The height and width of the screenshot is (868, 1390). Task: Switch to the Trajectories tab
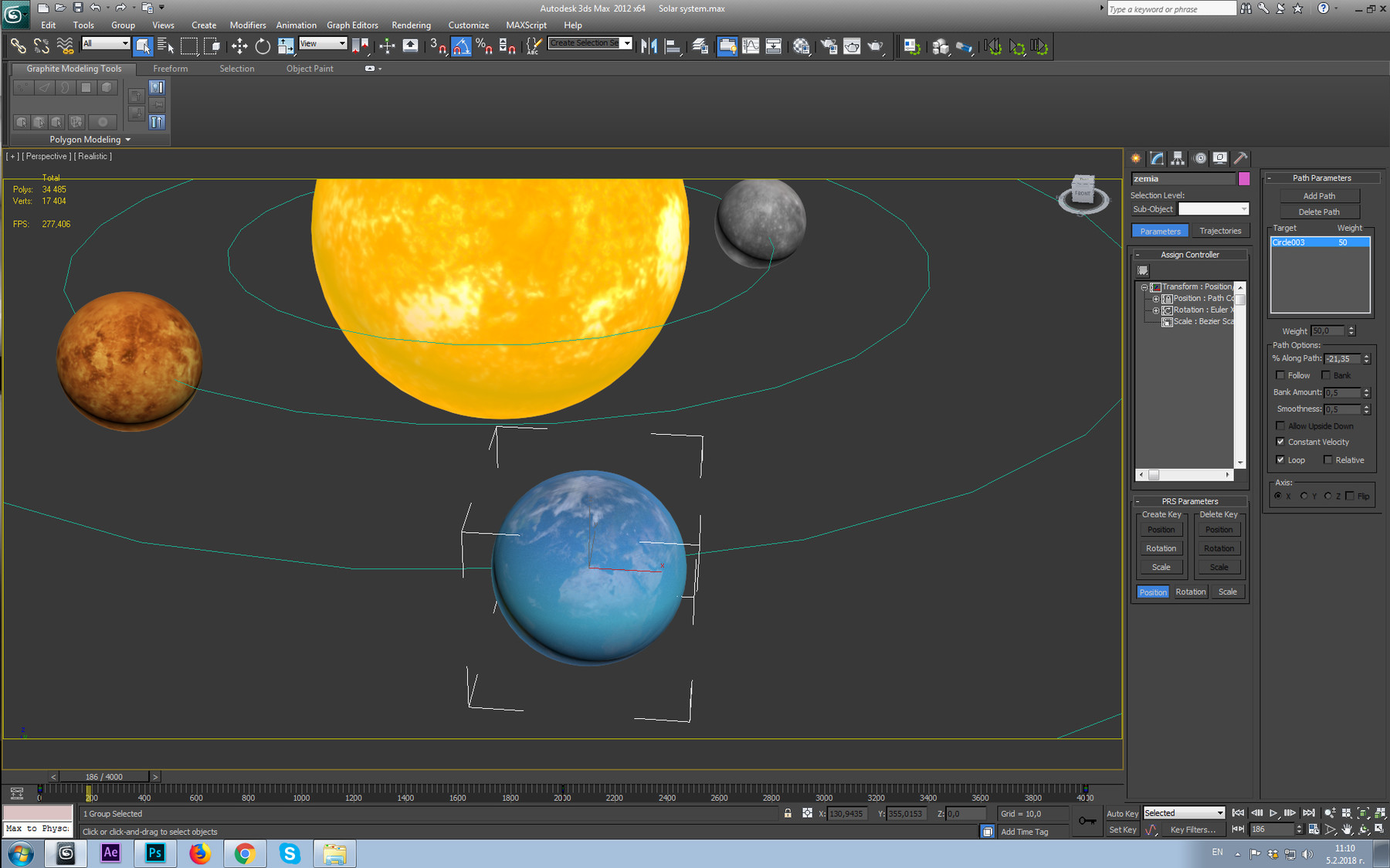click(1220, 230)
